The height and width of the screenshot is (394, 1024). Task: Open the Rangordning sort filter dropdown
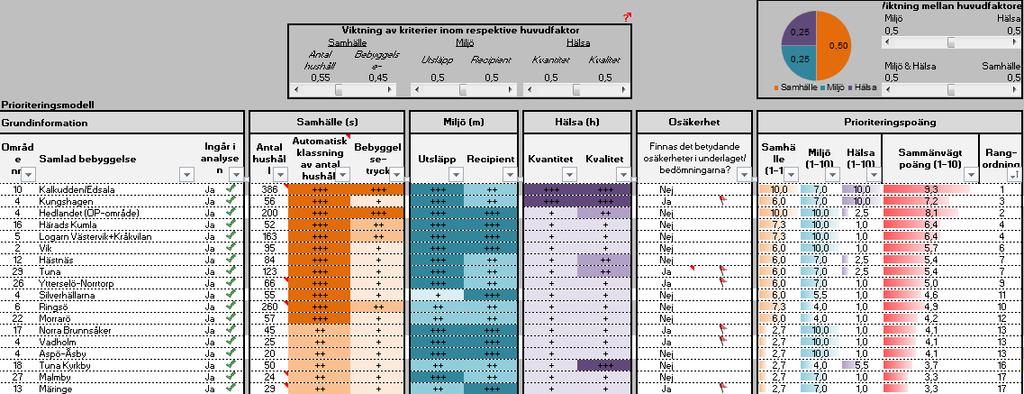pyautogui.click(x=1013, y=174)
